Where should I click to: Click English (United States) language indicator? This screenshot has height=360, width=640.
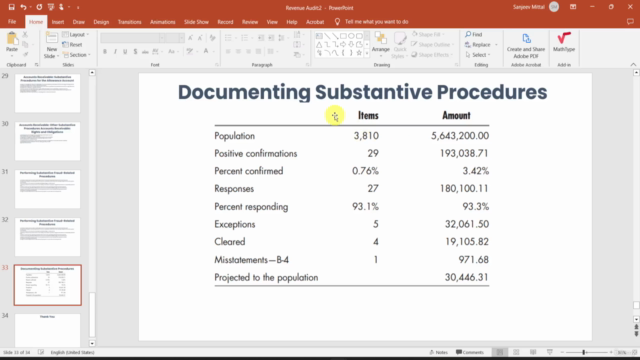point(72,352)
